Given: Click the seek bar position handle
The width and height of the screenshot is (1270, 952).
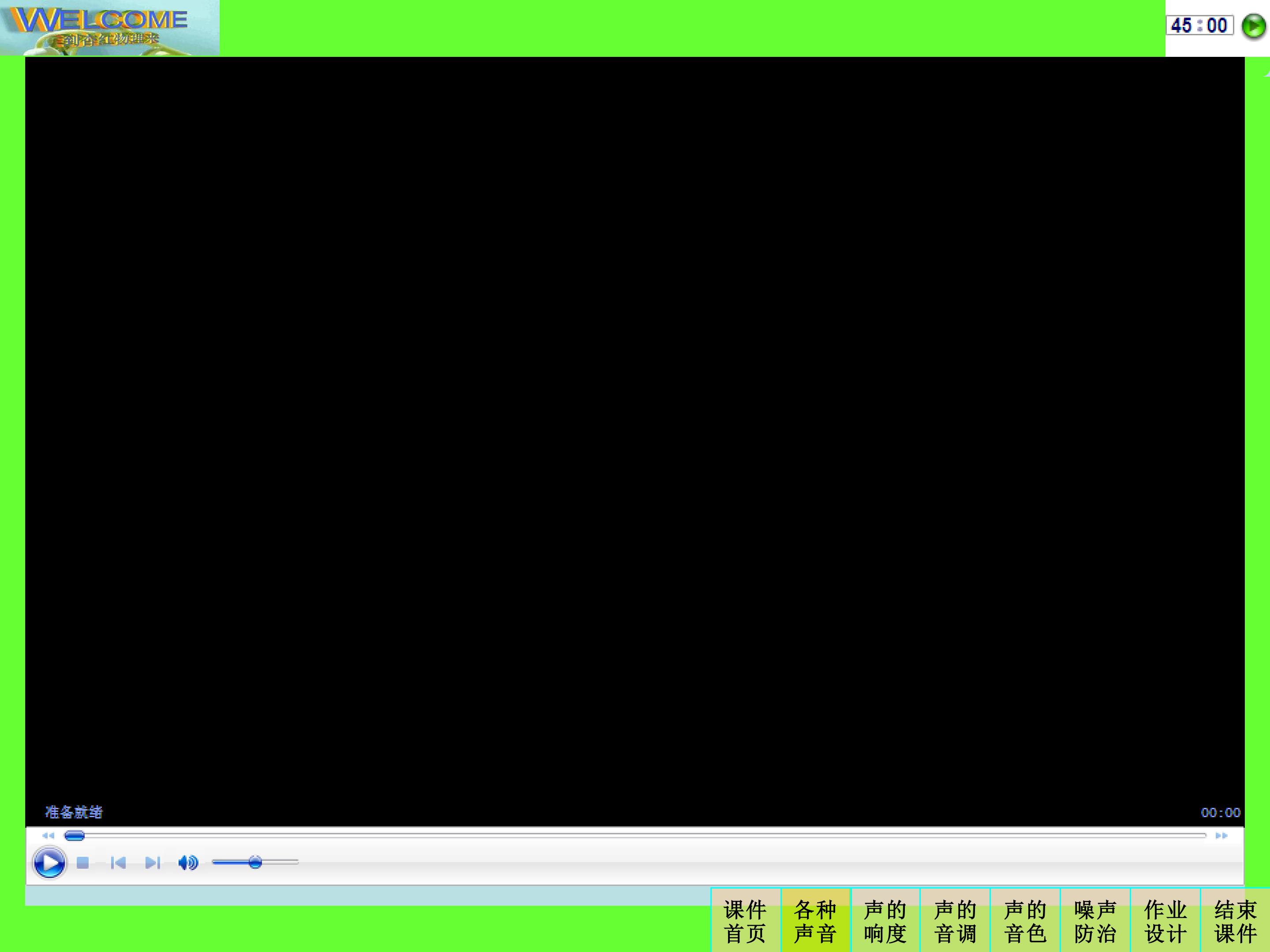Looking at the screenshot, I should 75,836.
